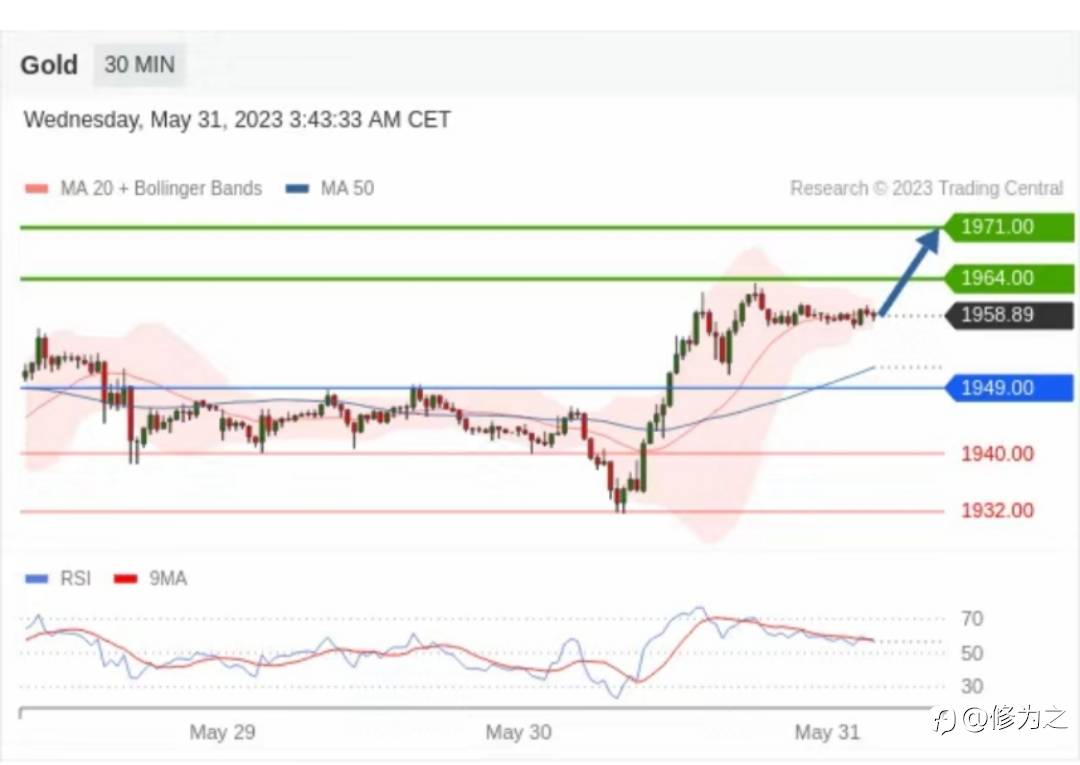Image resolution: width=1080 pixels, height=765 pixels.
Task: Toggle the MA 50 legend entry
Action: (x=331, y=188)
